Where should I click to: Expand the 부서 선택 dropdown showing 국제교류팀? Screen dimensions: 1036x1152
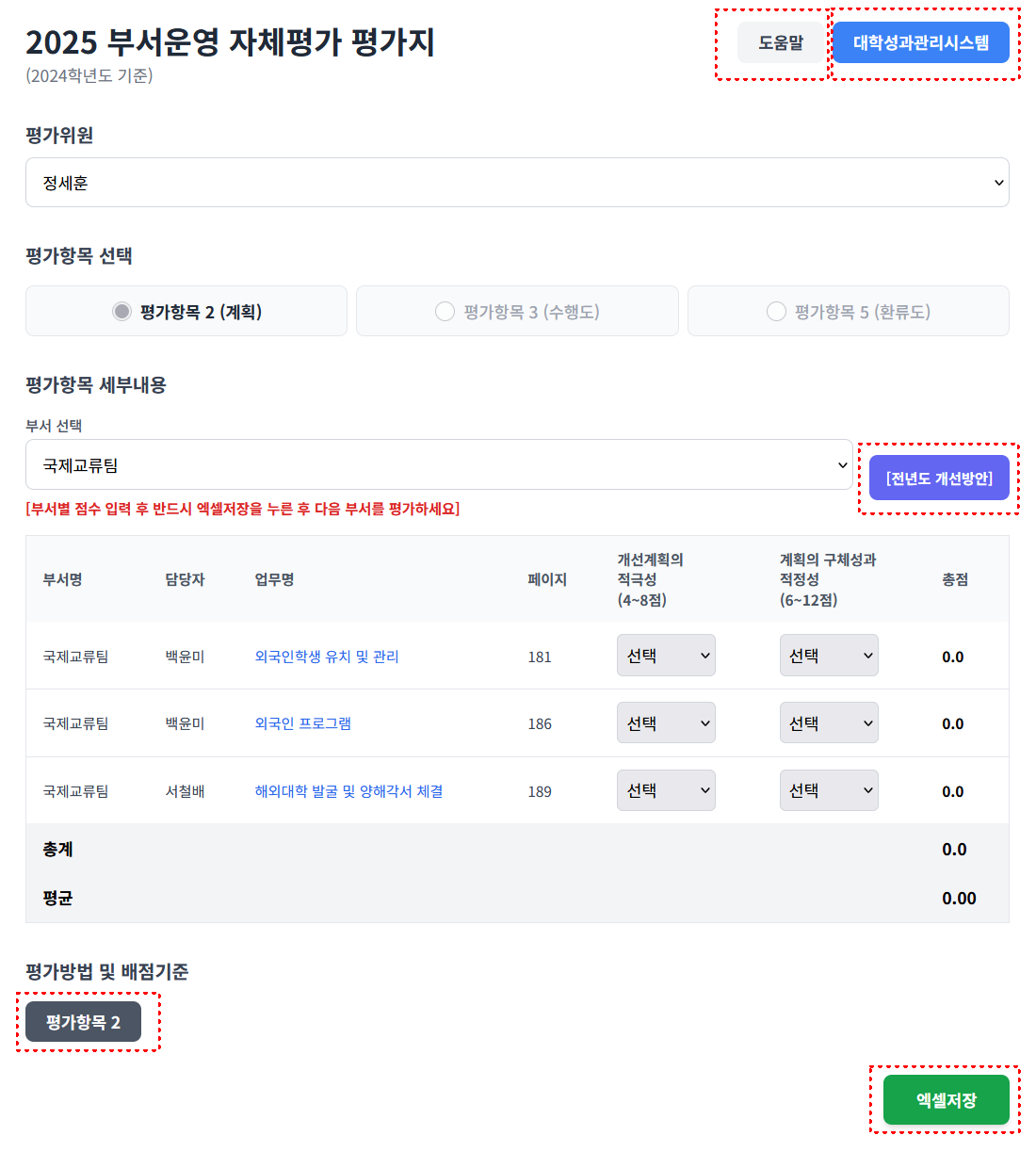pos(439,465)
